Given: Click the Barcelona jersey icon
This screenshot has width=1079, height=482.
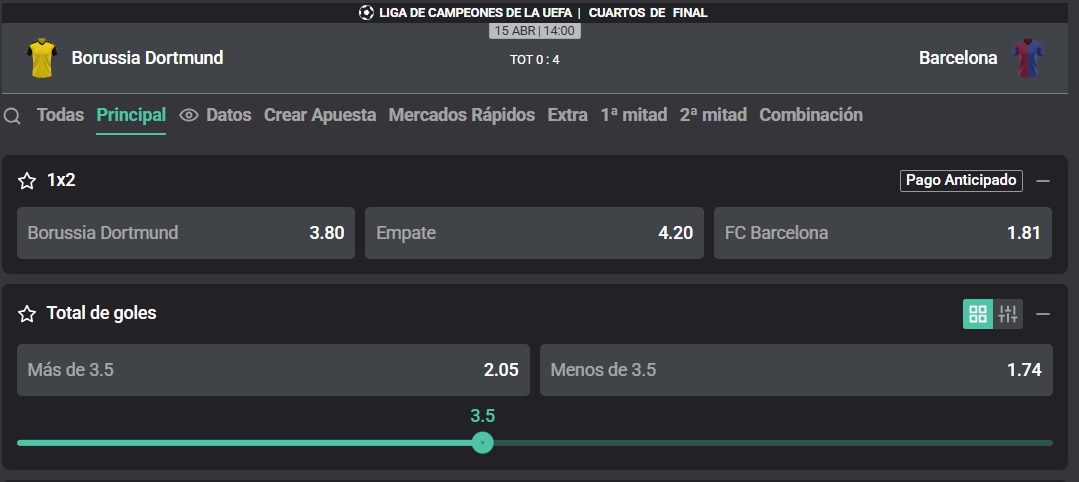Looking at the screenshot, I should 1027,58.
